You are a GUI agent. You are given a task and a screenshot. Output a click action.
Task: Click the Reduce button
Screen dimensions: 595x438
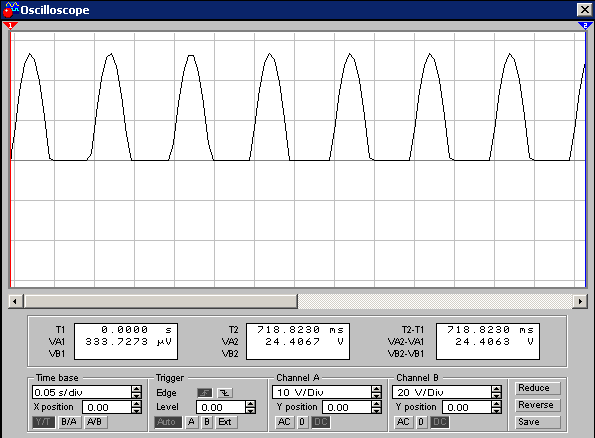tap(537, 388)
